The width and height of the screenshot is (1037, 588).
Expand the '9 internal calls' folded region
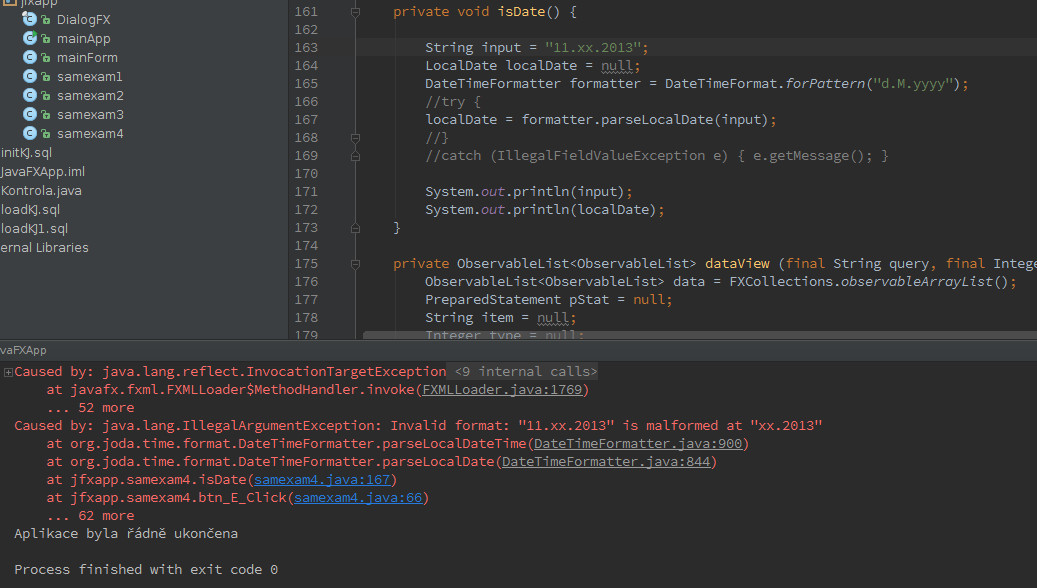click(x=520, y=372)
